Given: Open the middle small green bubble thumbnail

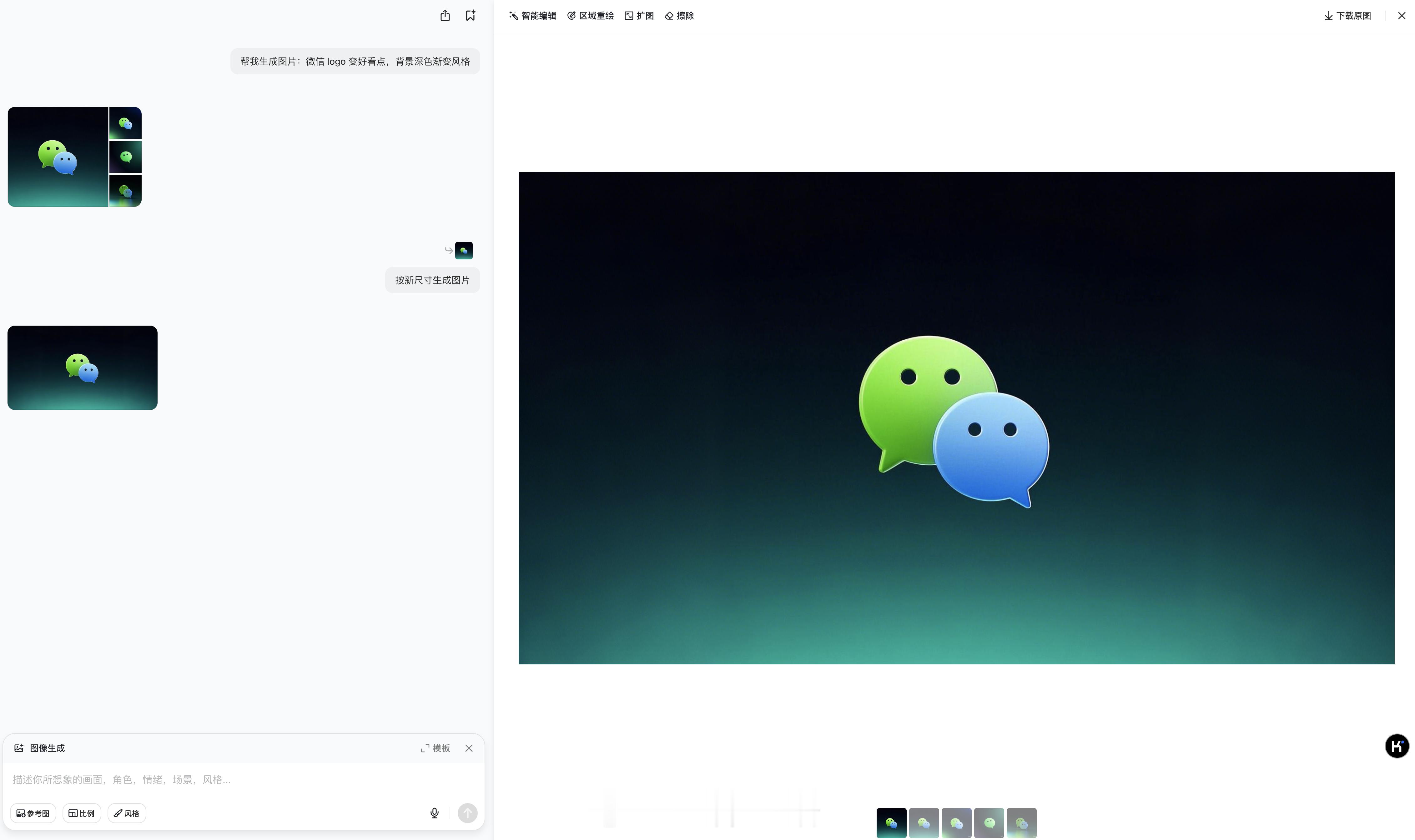Looking at the screenshot, I should coord(125,157).
